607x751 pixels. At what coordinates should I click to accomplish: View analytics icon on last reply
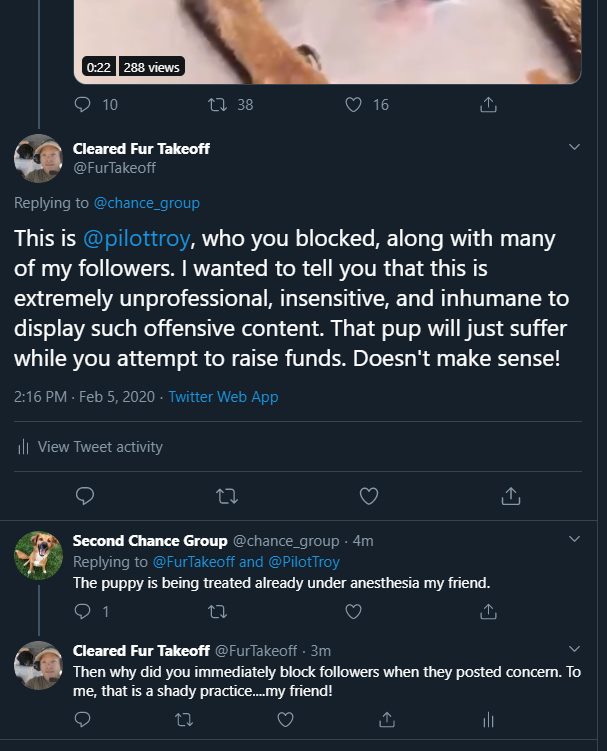488,719
